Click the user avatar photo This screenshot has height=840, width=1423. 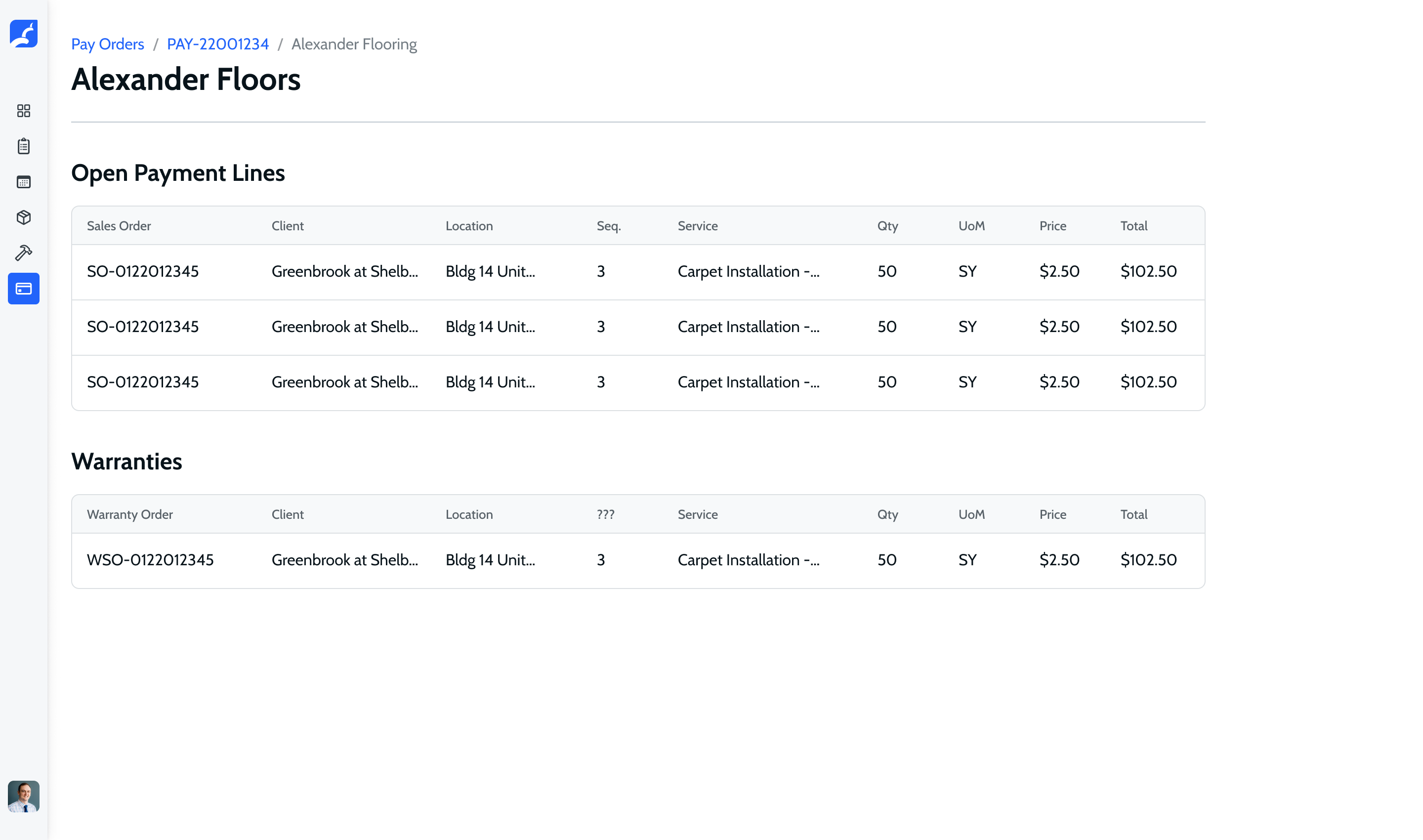coord(23,797)
